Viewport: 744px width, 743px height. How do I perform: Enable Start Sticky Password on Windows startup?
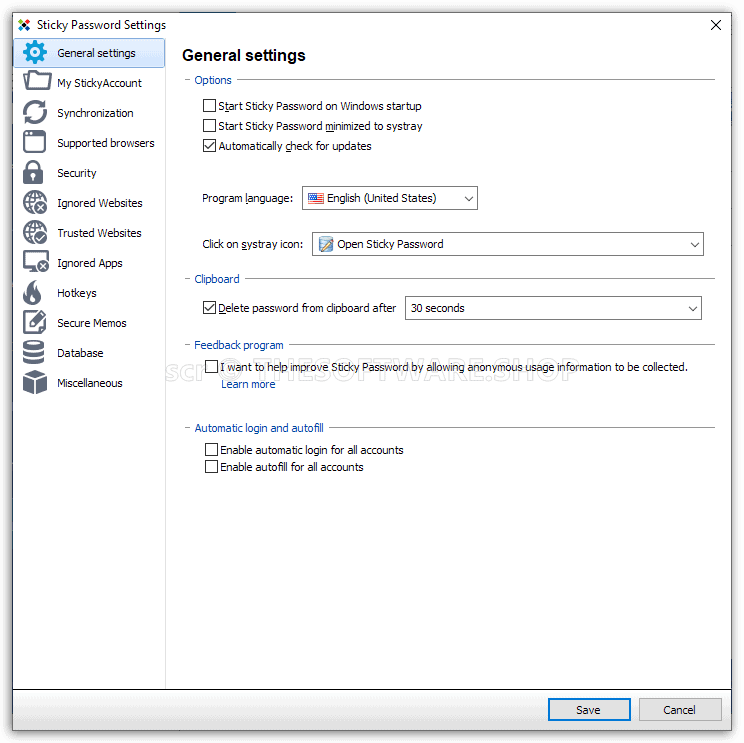pos(209,105)
